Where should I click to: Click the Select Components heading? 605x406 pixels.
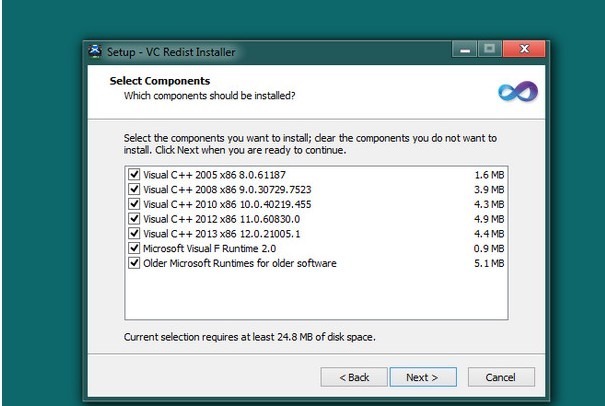click(x=160, y=81)
